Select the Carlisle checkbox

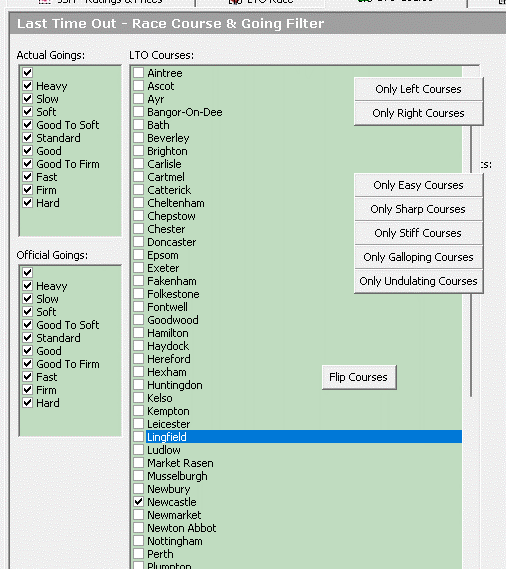click(138, 164)
